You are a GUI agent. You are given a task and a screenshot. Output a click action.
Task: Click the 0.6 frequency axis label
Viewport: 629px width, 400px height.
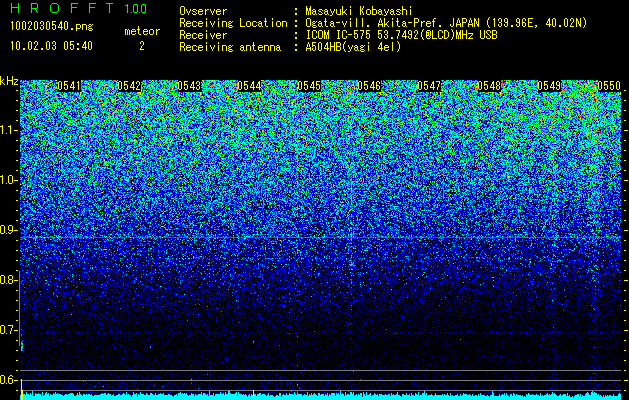click(x=9, y=380)
